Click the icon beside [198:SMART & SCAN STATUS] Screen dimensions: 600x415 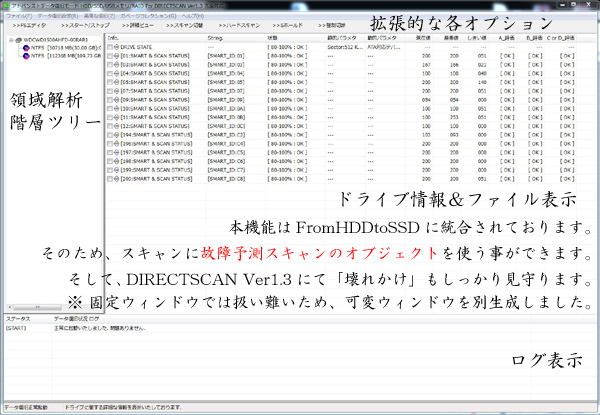116,161
